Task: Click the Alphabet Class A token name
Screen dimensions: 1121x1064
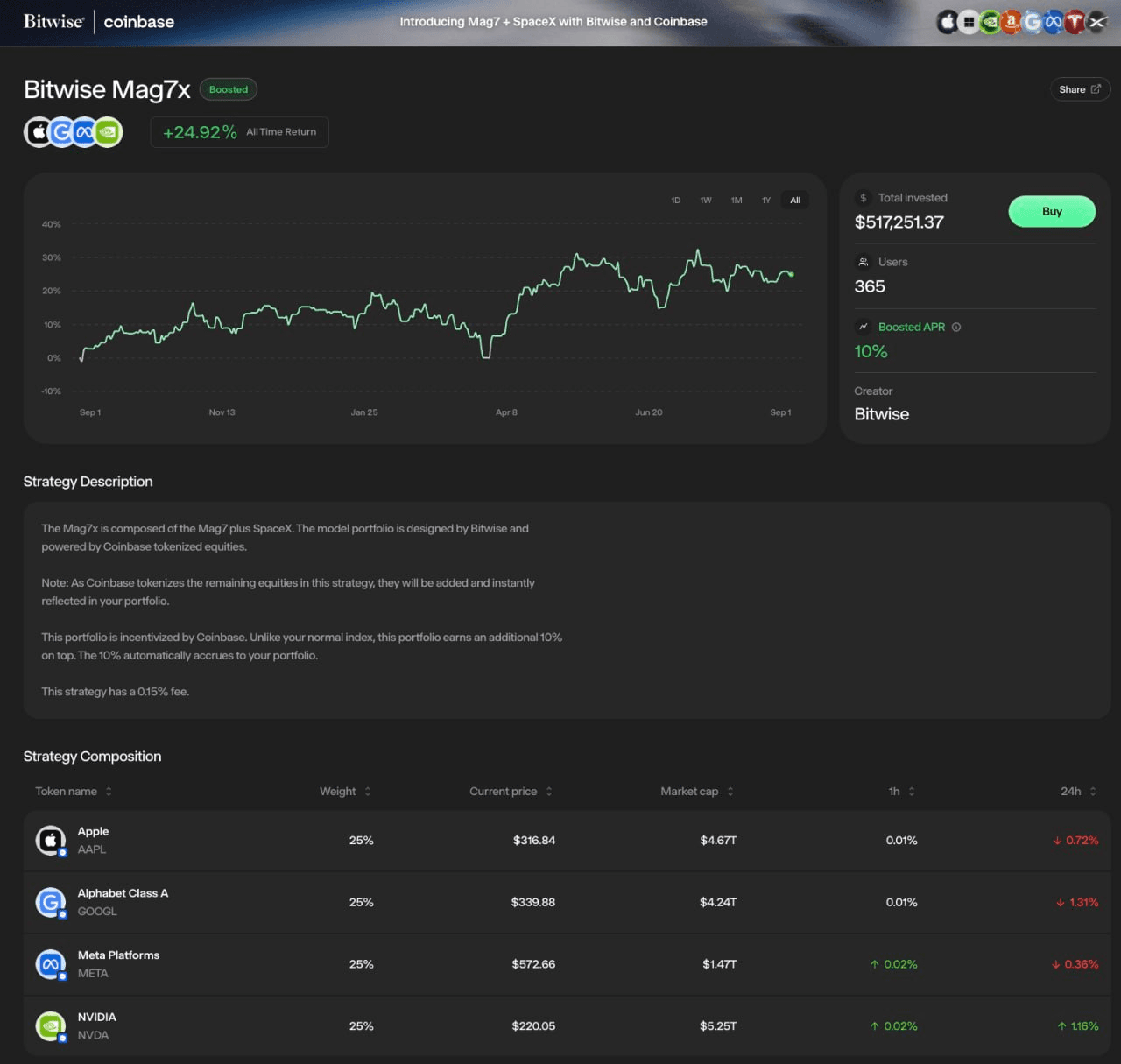Action: [123, 893]
